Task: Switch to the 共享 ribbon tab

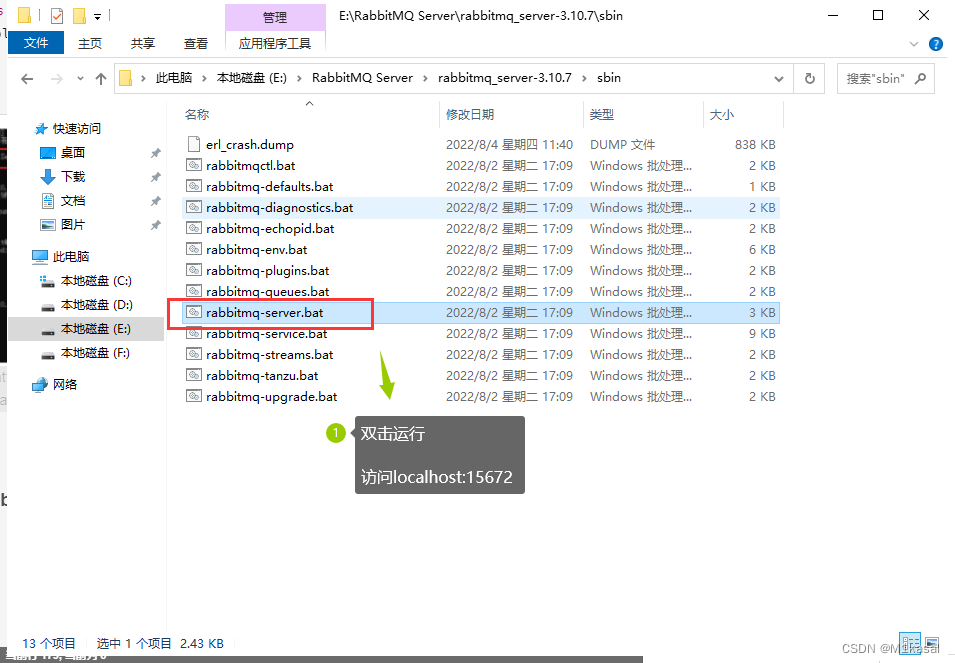Action: pos(143,43)
